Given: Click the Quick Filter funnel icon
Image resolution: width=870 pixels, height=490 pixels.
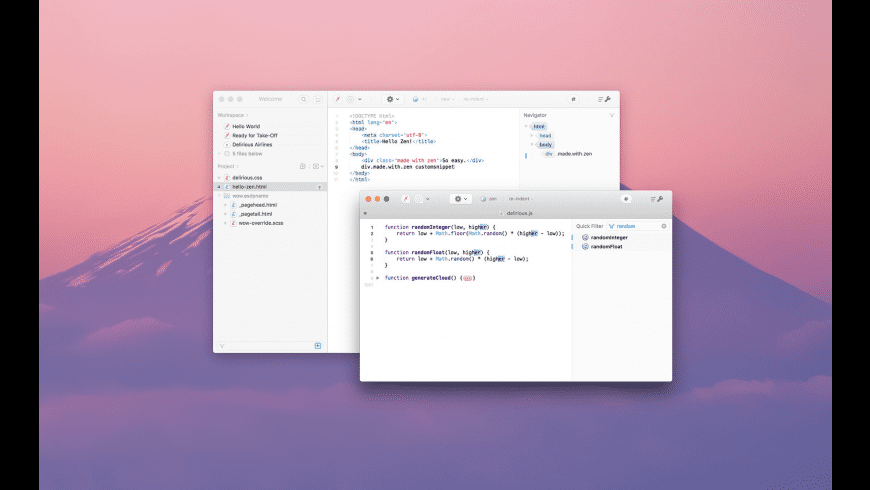Looking at the screenshot, I should tap(611, 226).
